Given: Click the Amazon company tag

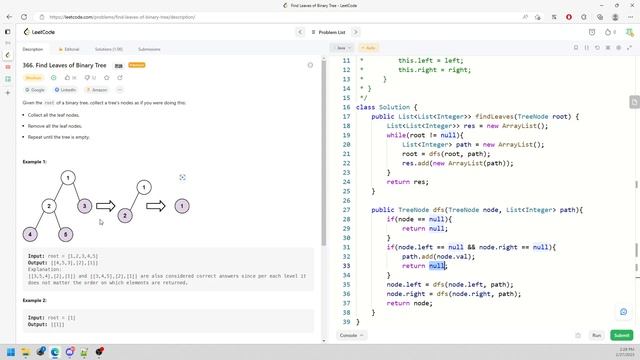Looking at the screenshot, I should [97, 90].
